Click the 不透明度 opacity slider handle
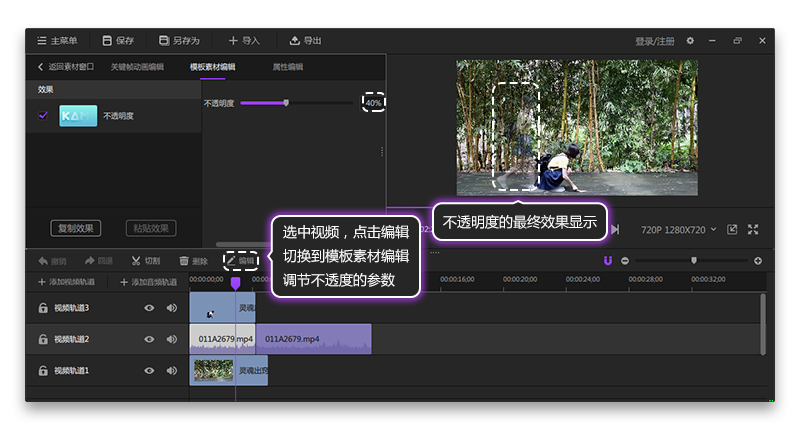 286,102
